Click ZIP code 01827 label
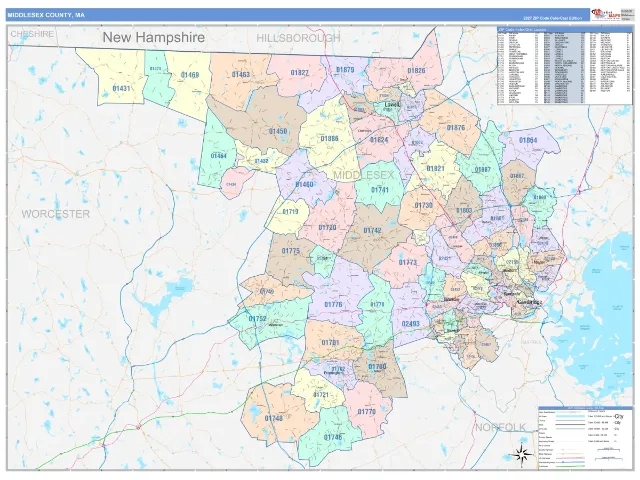 pyautogui.click(x=300, y=73)
